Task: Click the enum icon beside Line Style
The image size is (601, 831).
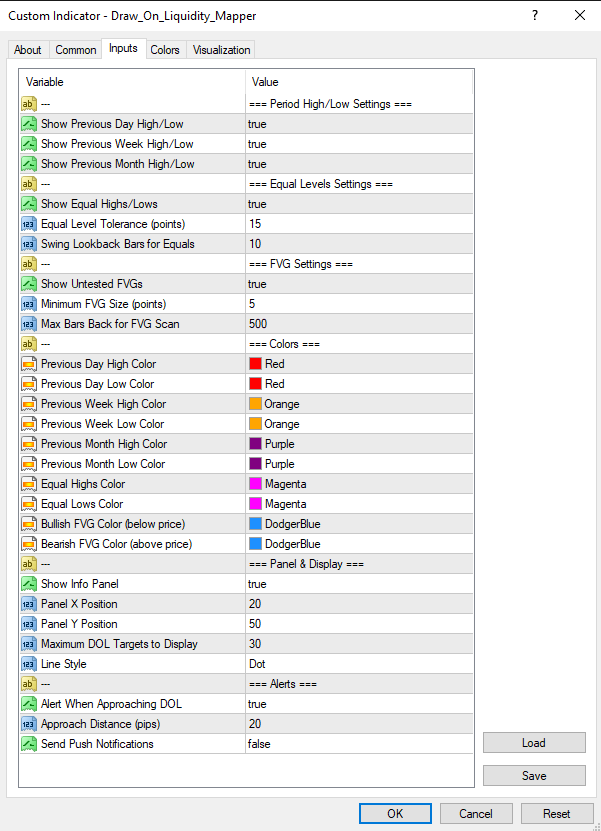Action: coord(29,664)
